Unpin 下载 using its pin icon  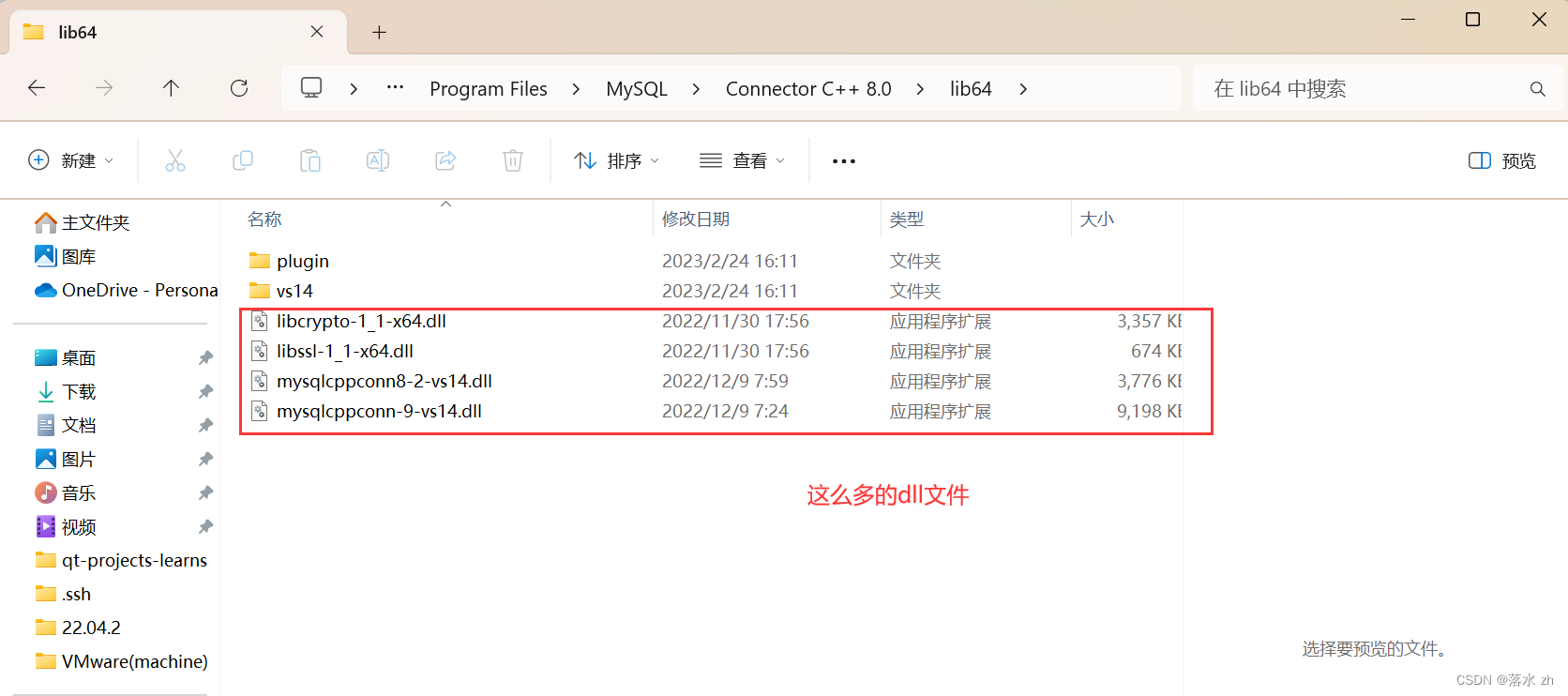coord(205,391)
